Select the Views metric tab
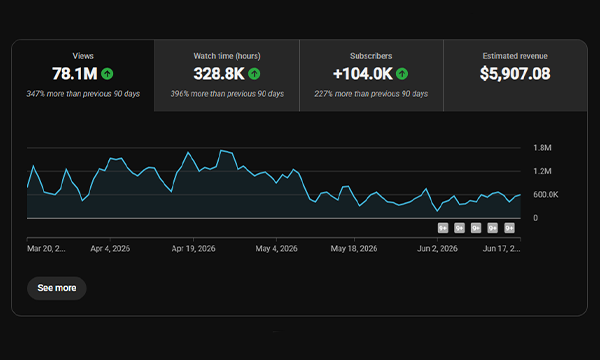 [83, 75]
